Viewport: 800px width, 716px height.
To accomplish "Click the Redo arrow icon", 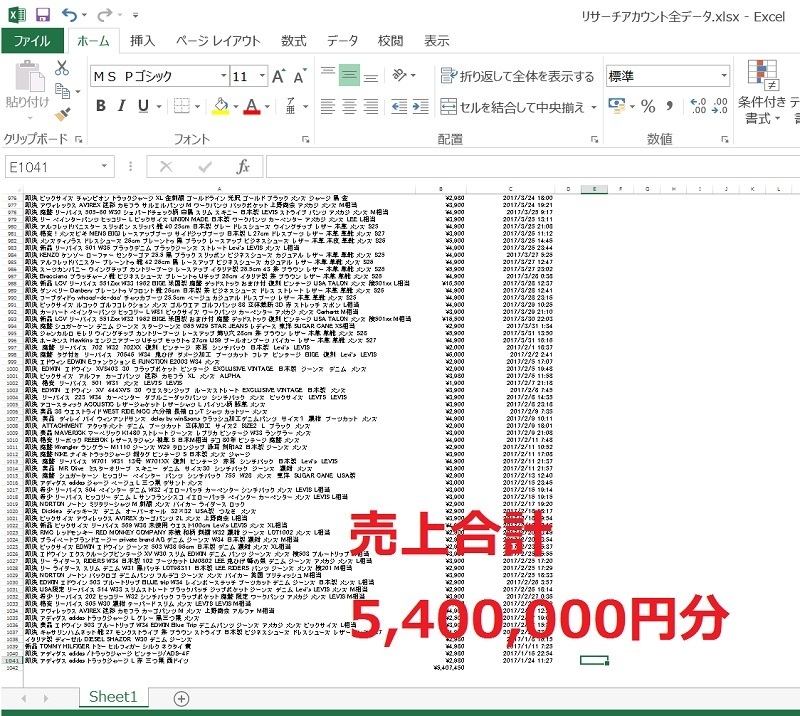I will coord(104,15).
